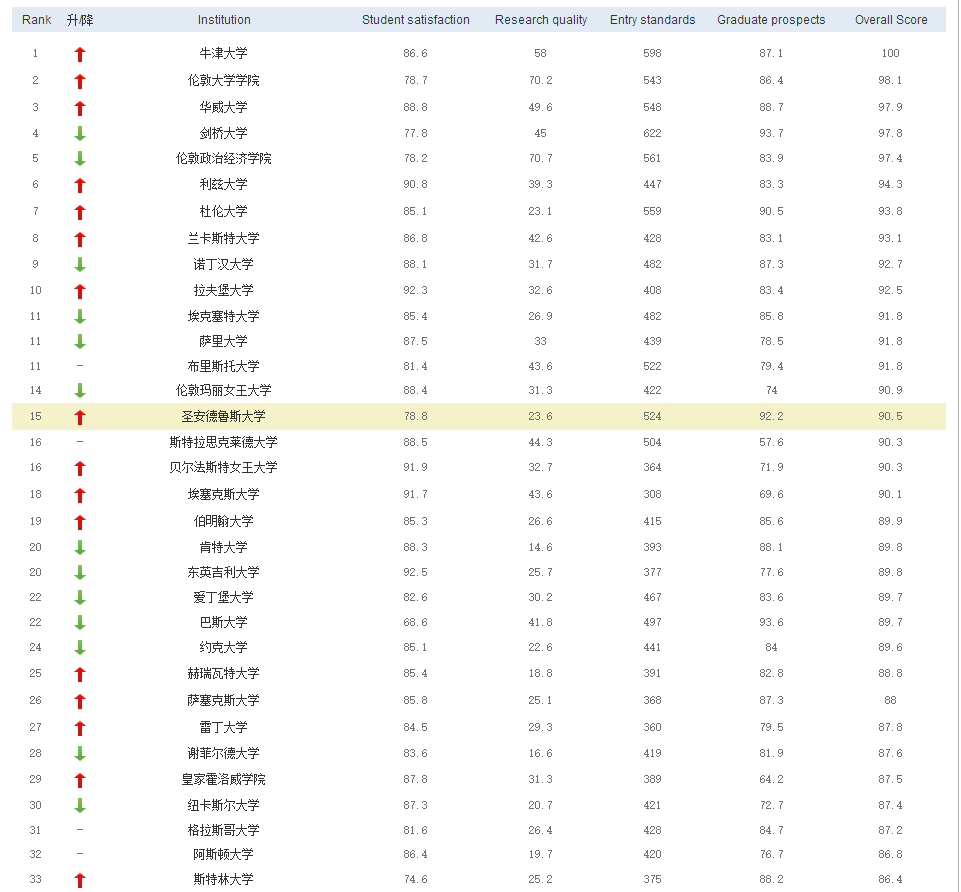The height and width of the screenshot is (892, 961).
Task: Click entry standards value 622
Action: (652, 133)
